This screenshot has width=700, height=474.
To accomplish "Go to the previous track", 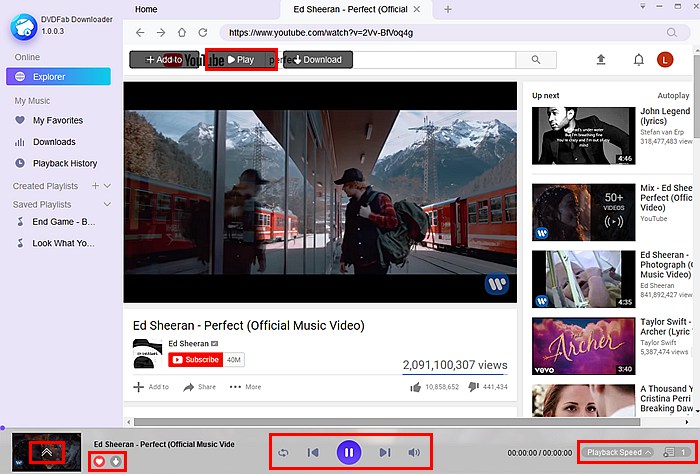I will 314,453.
